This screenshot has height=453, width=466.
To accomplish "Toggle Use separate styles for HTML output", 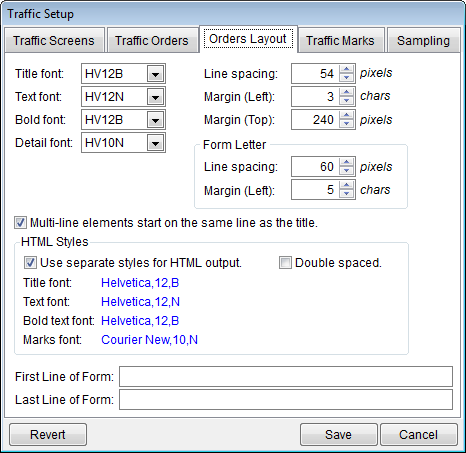I will pyautogui.click(x=30, y=263).
